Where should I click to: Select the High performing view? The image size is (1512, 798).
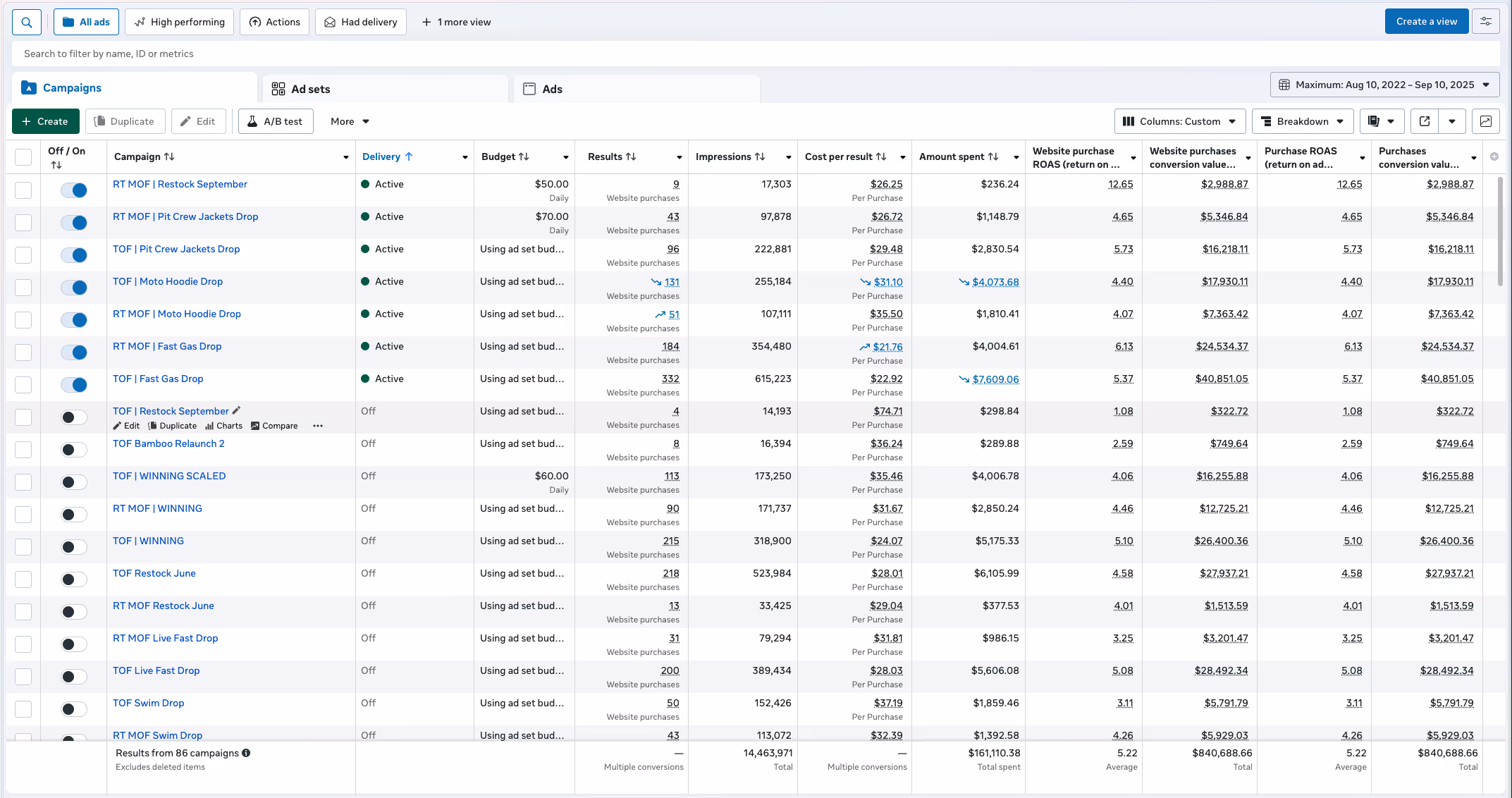pos(180,22)
